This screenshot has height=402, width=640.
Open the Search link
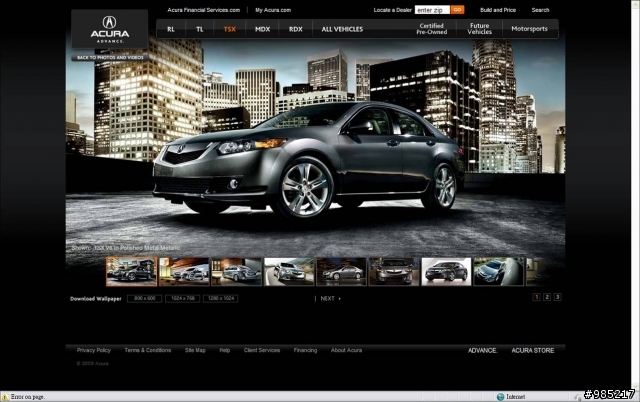point(540,10)
